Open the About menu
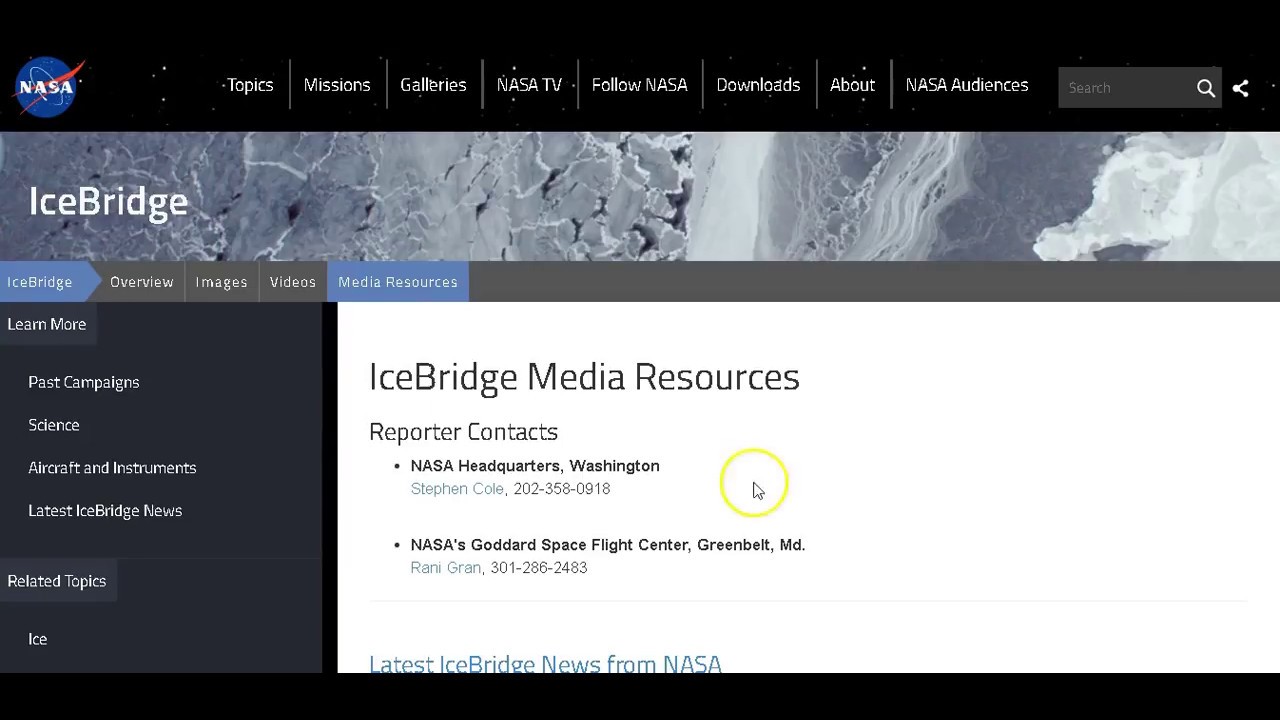 click(x=852, y=85)
